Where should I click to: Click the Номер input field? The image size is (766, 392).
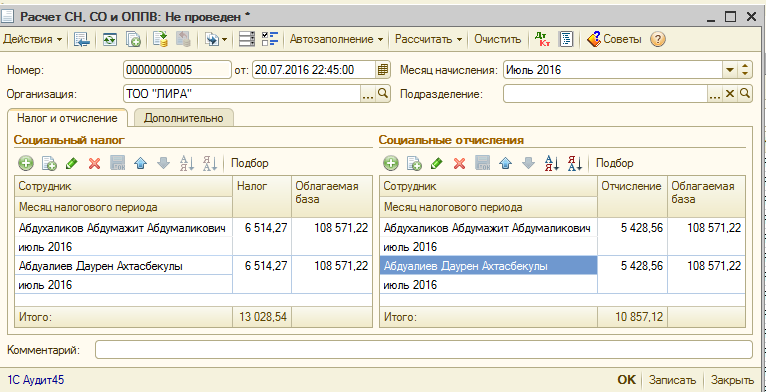177,70
